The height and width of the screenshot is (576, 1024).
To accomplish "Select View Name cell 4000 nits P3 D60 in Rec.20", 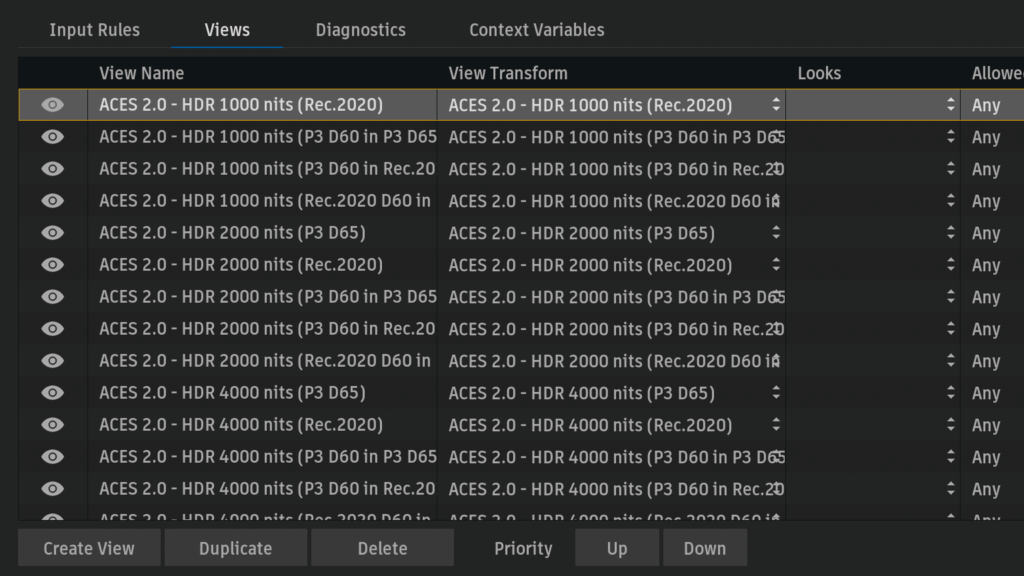I will pyautogui.click(x=263, y=488).
